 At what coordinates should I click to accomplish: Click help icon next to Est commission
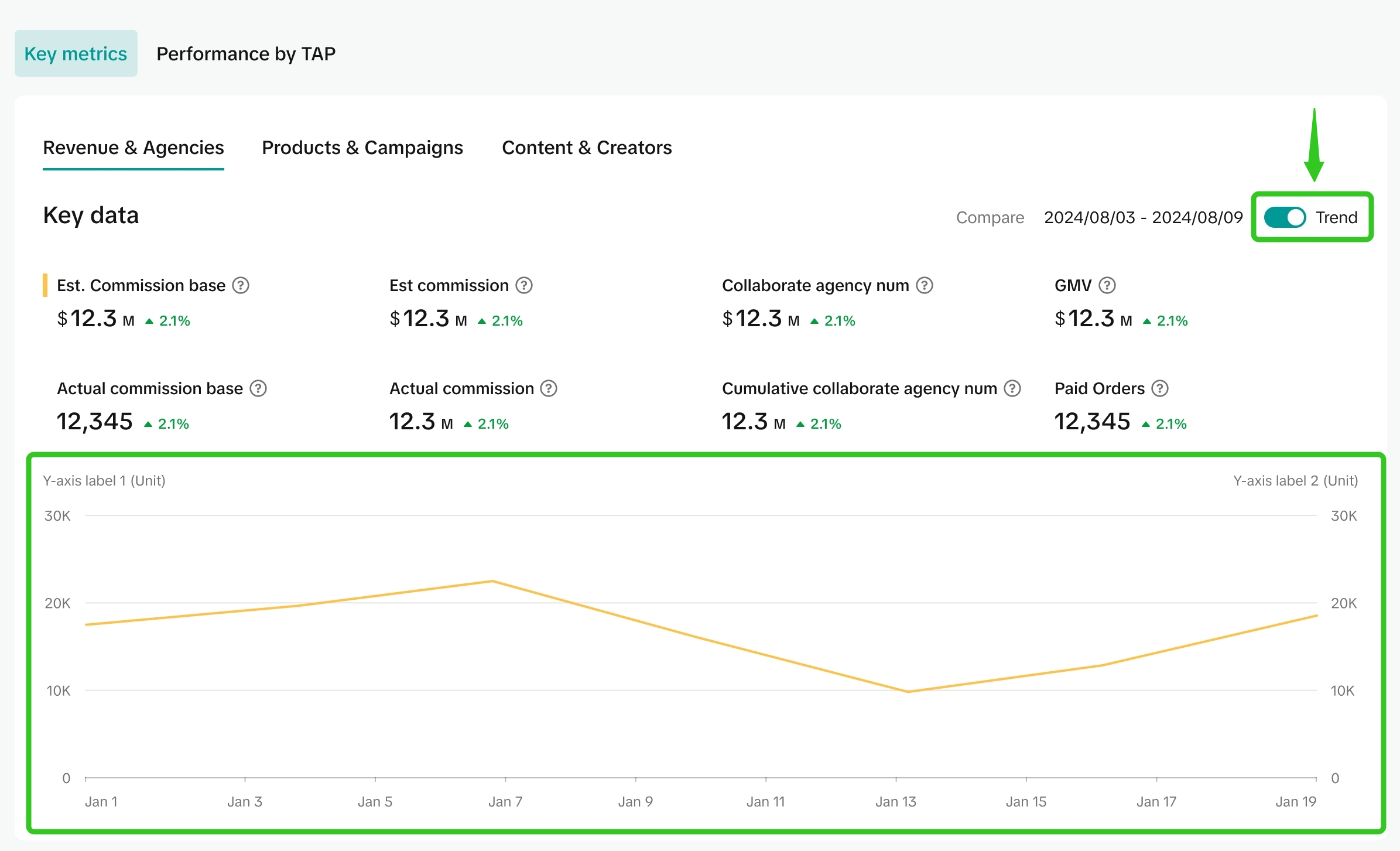coord(523,285)
